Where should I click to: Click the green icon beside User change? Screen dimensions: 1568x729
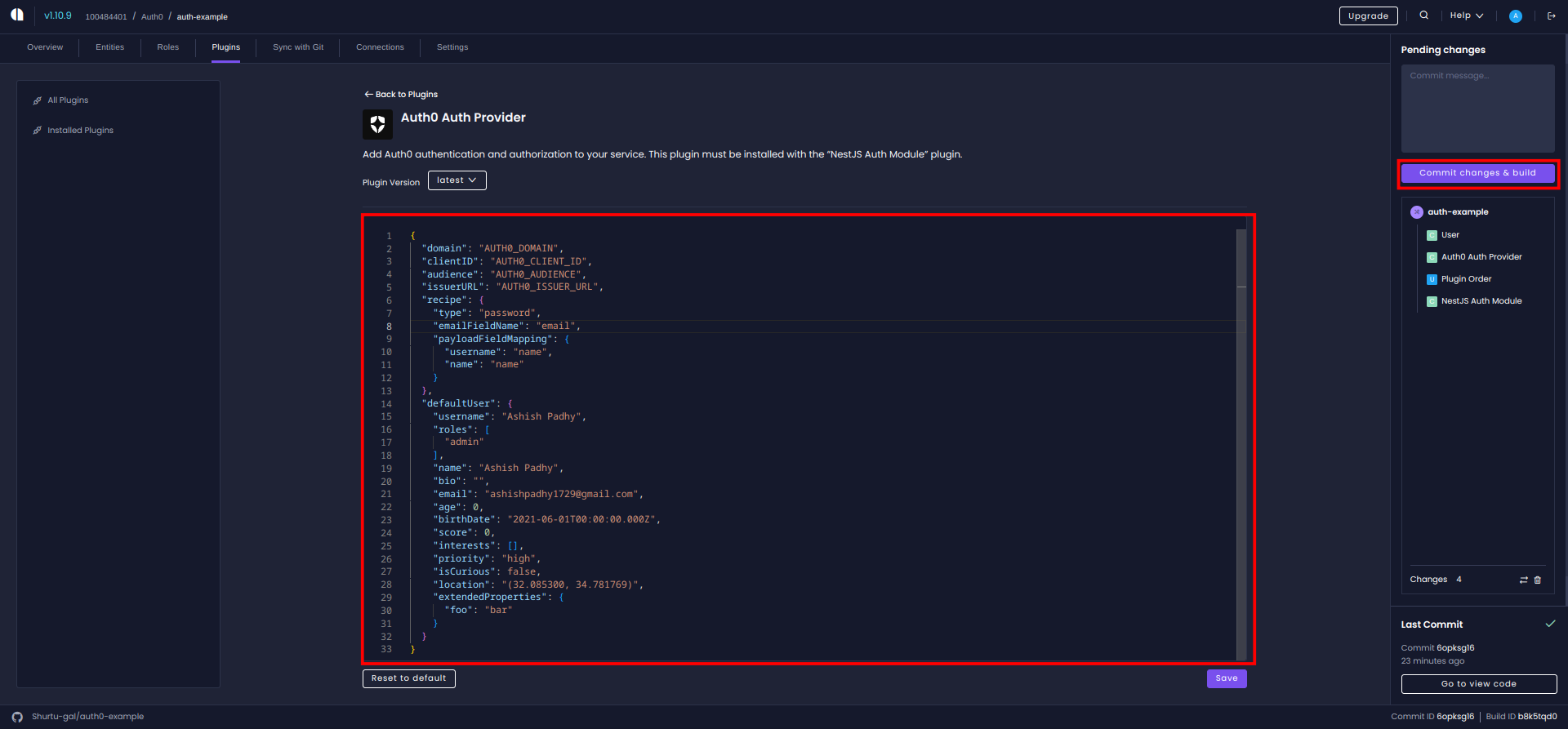click(1432, 235)
